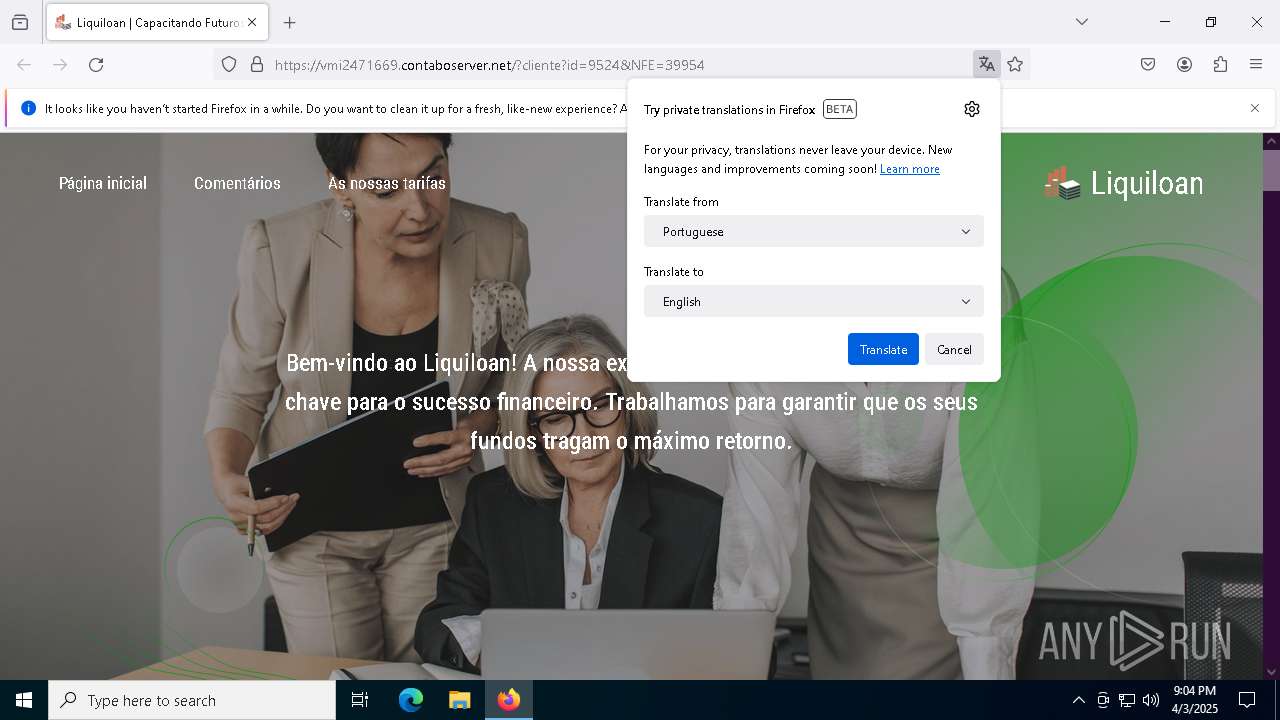
Task: View site security padlock info
Action: pyautogui.click(x=257, y=65)
